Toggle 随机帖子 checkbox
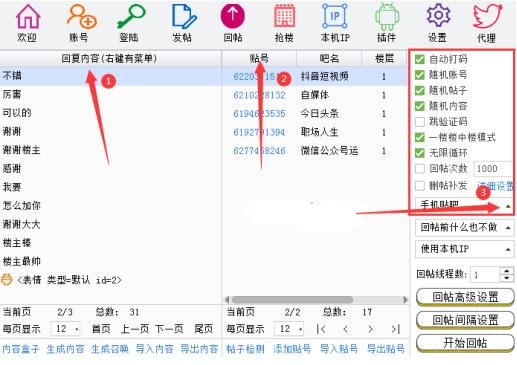The height and width of the screenshot is (365, 517). 420,90
